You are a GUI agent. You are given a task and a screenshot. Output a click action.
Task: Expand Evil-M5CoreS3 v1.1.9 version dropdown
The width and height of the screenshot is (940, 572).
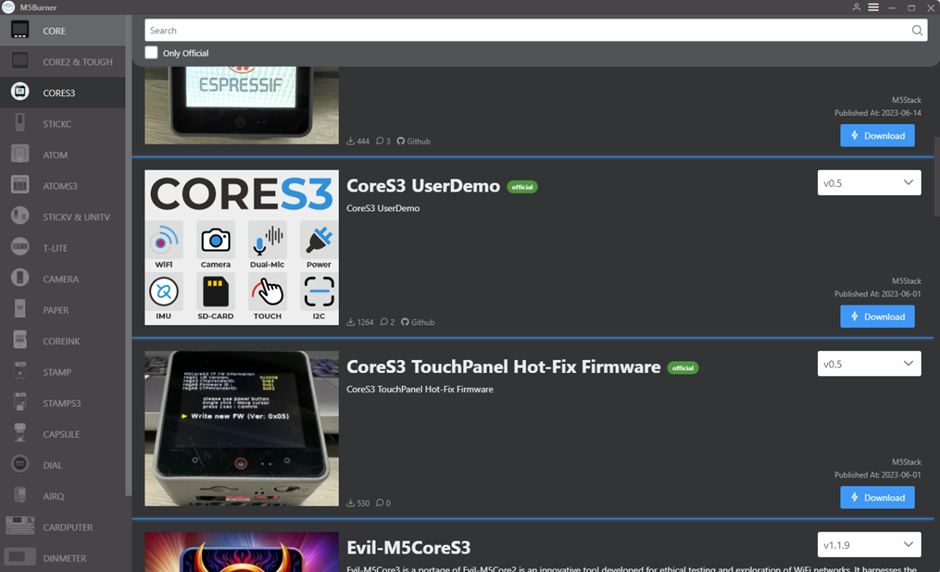868,545
